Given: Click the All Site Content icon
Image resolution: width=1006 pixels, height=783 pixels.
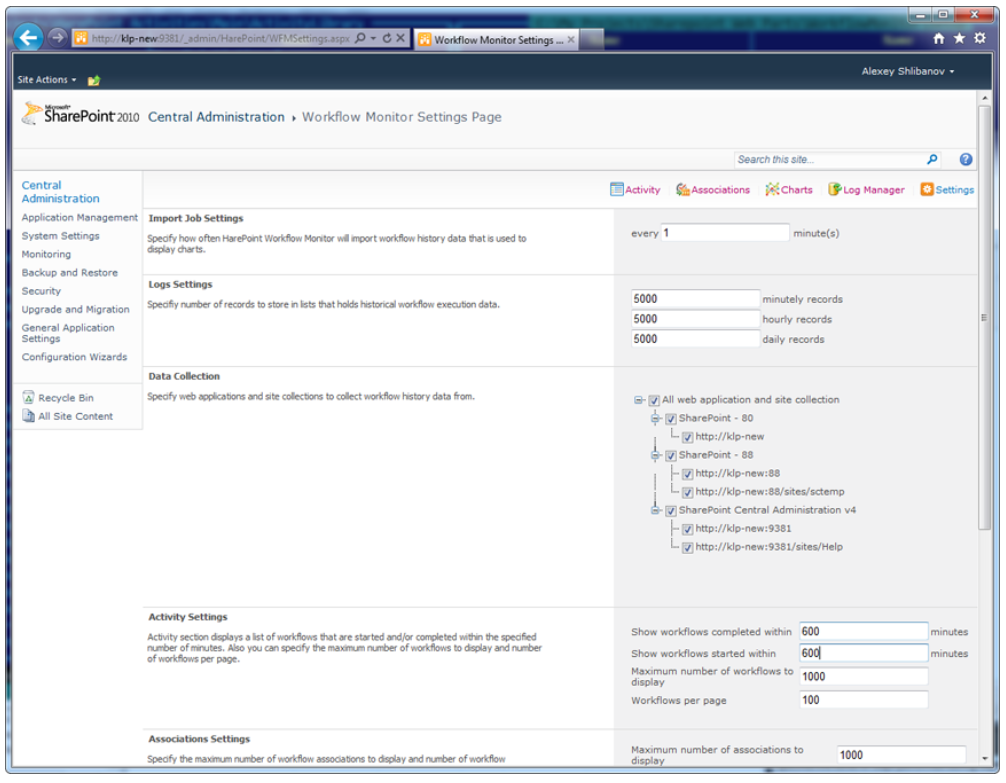Looking at the screenshot, I should pyautogui.click(x=28, y=416).
